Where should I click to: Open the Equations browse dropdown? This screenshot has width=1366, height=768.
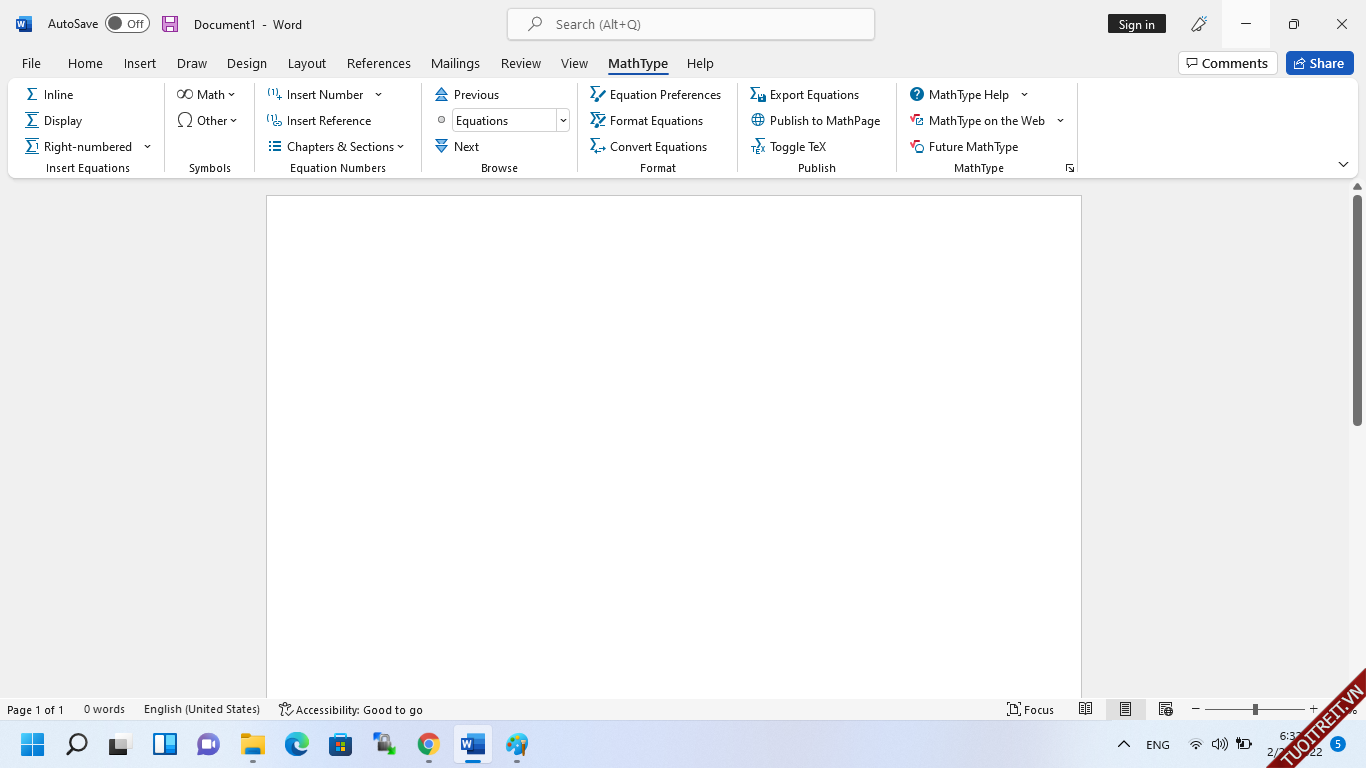tap(563, 120)
